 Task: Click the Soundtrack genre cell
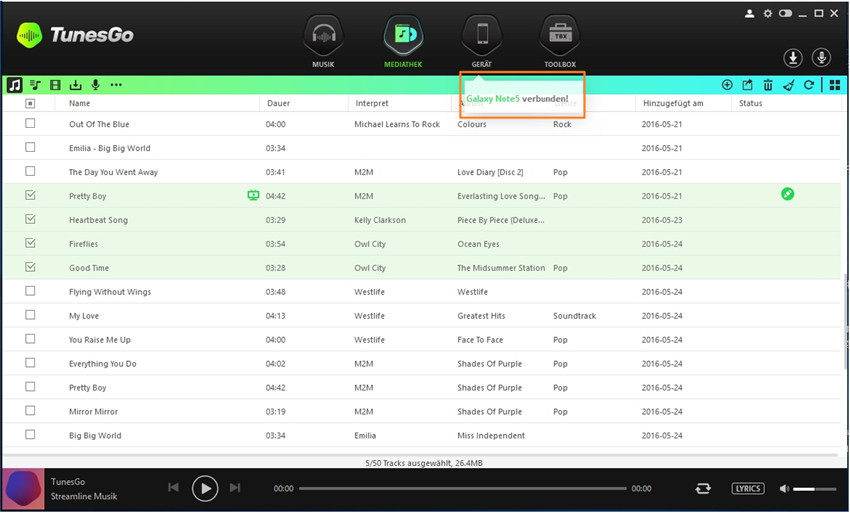click(574, 316)
